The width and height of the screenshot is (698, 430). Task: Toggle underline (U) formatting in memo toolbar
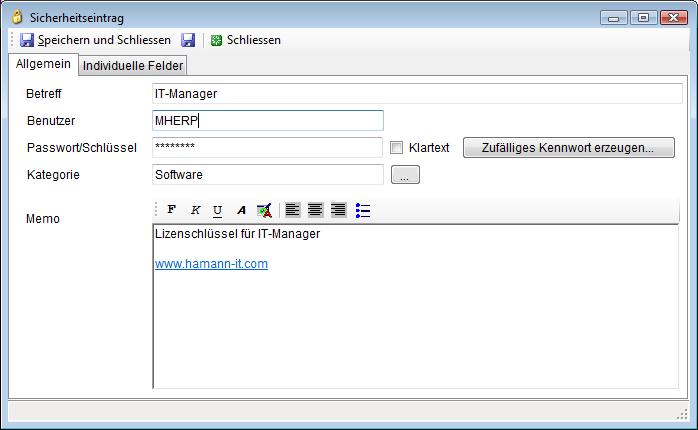coord(217,210)
